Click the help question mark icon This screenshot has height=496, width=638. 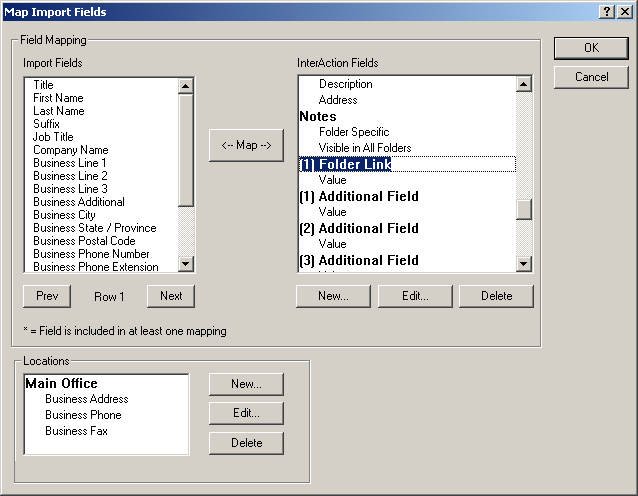point(606,12)
